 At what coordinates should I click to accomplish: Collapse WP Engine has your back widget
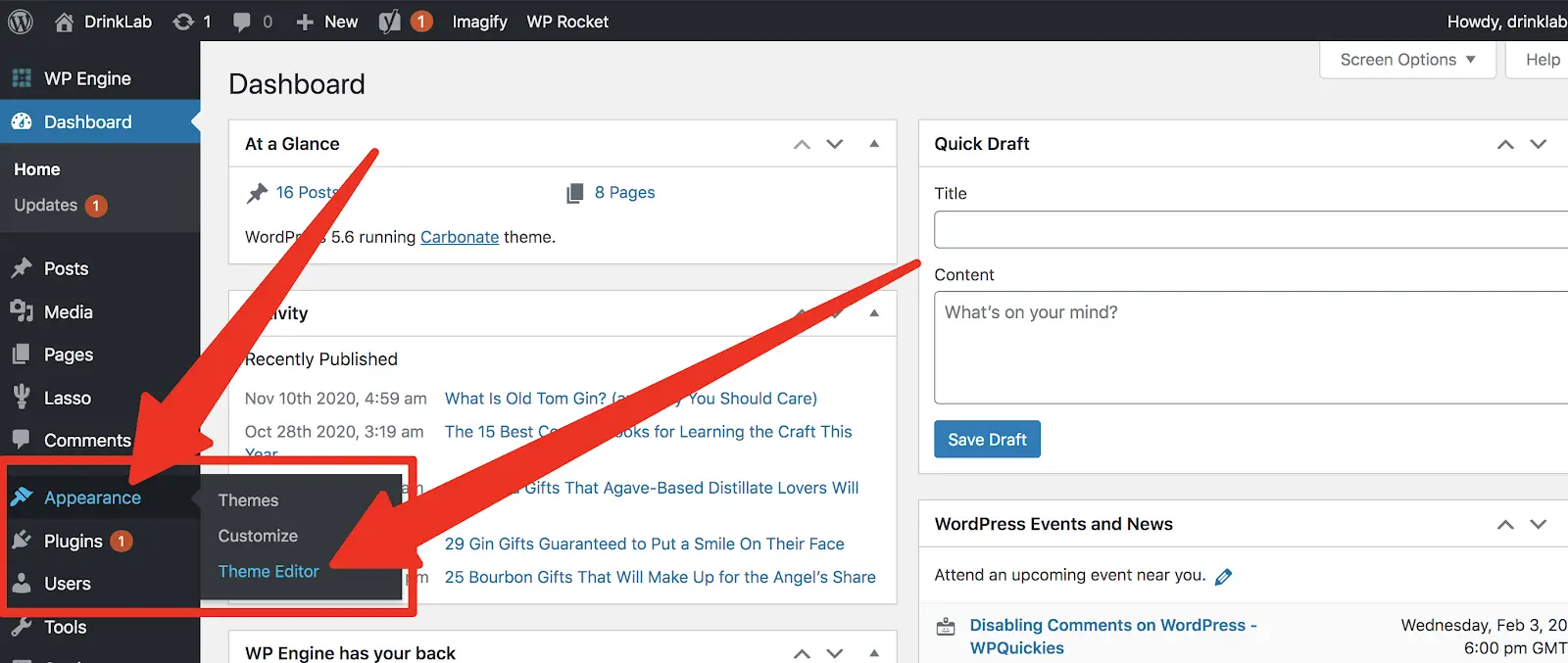click(874, 653)
